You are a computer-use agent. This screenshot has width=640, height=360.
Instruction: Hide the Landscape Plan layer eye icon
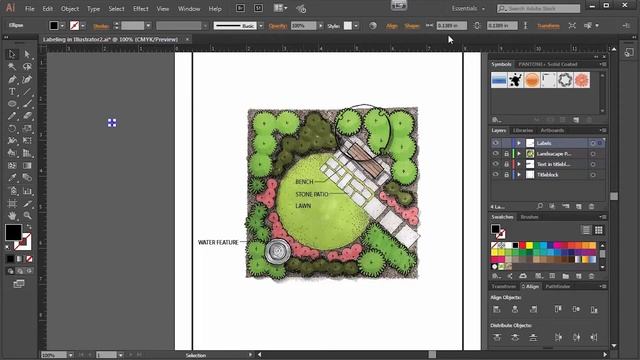496,153
